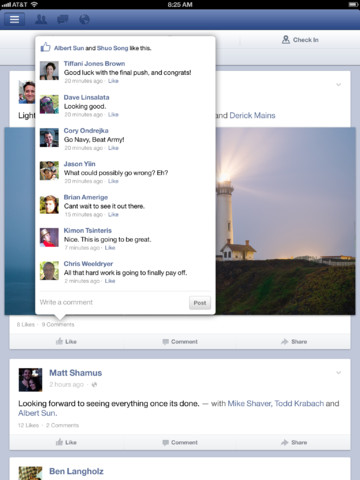Open 2 Comments on Matt's post
The width and height of the screenshot is (360, 480).
pos(62,425)
